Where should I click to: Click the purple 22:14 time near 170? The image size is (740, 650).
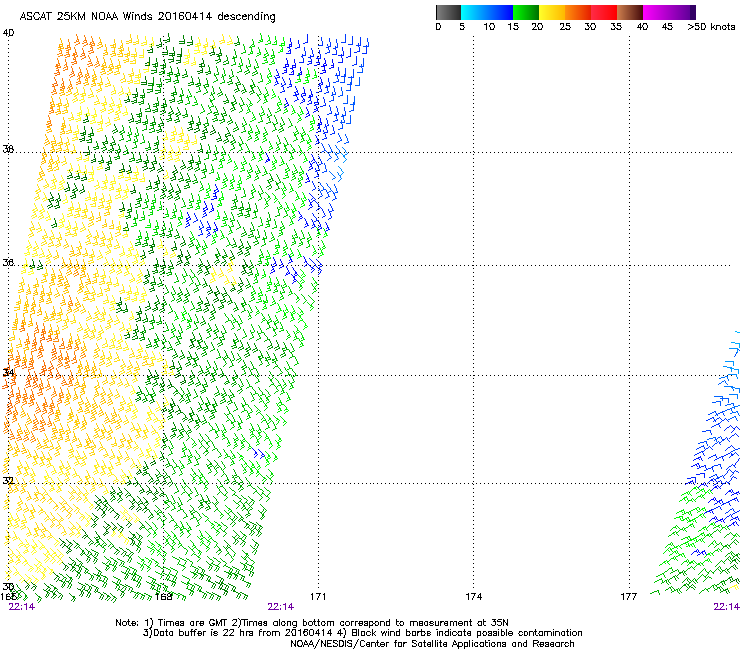280,607
